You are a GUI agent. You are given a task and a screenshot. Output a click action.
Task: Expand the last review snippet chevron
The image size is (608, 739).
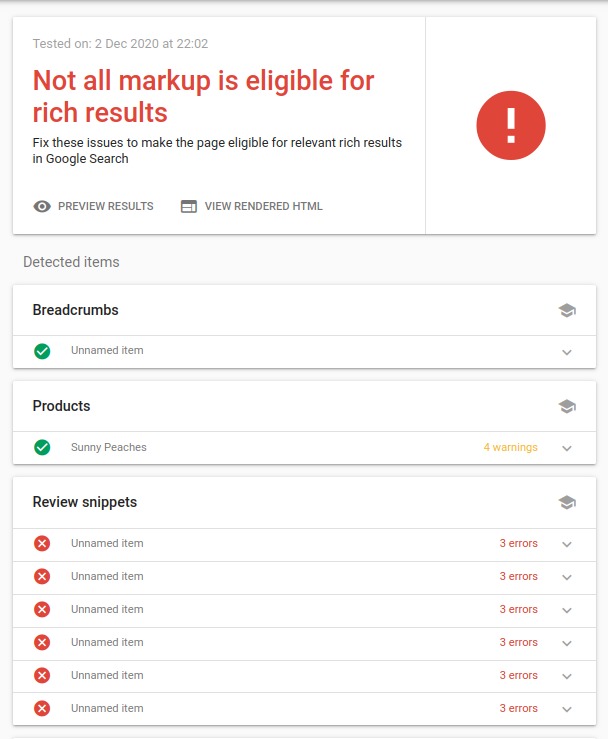[x=567, y=709]
